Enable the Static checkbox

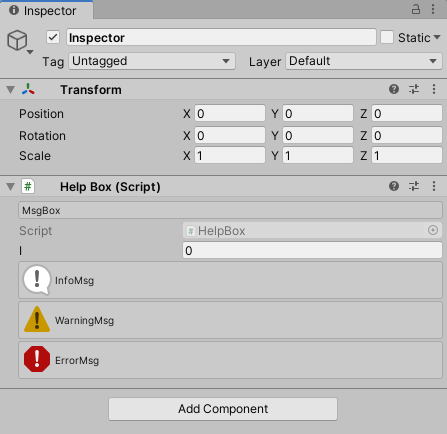(x=387, y=37)
